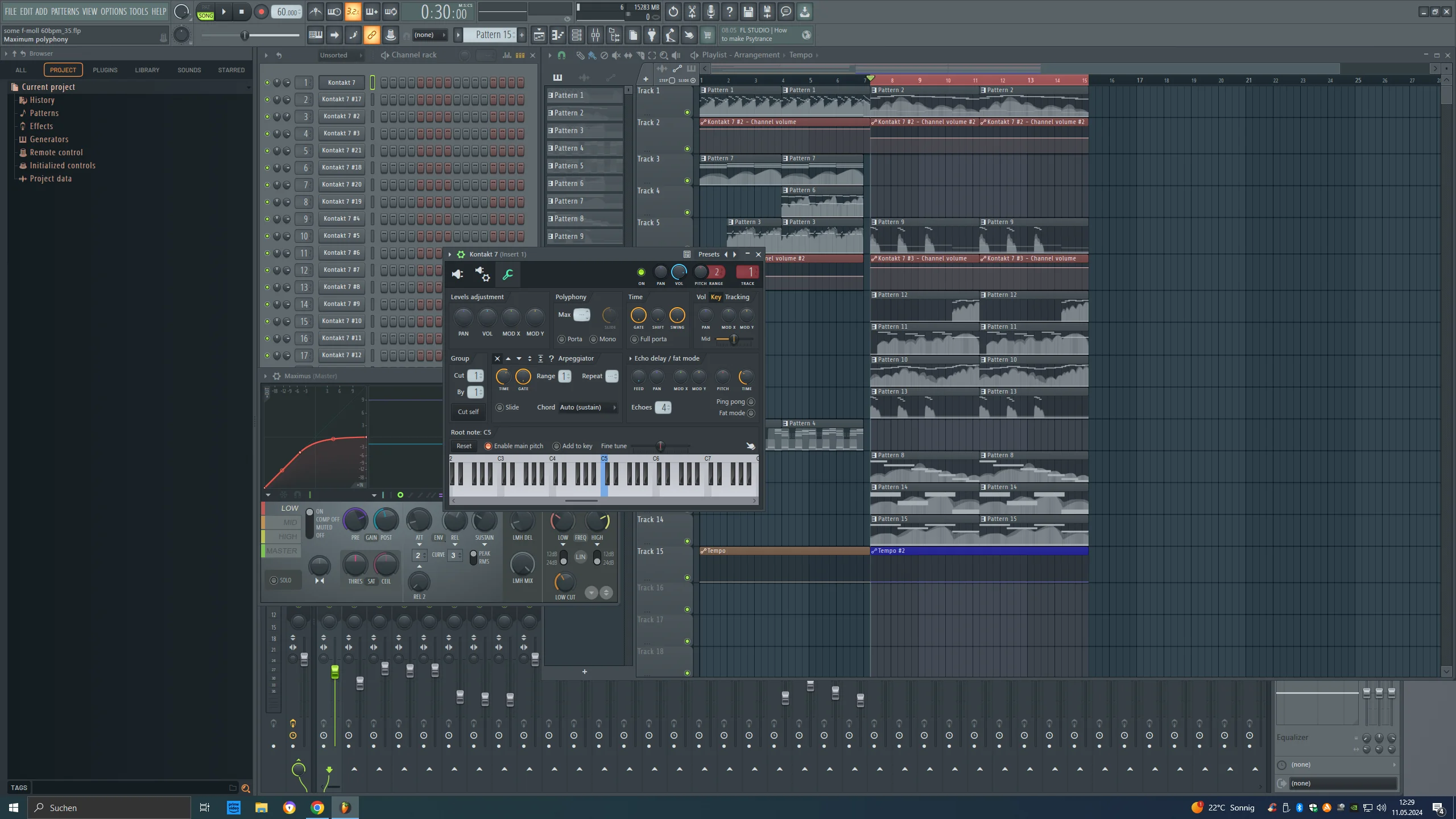Switch to the SOUNDS browser tab

(189, 70)
